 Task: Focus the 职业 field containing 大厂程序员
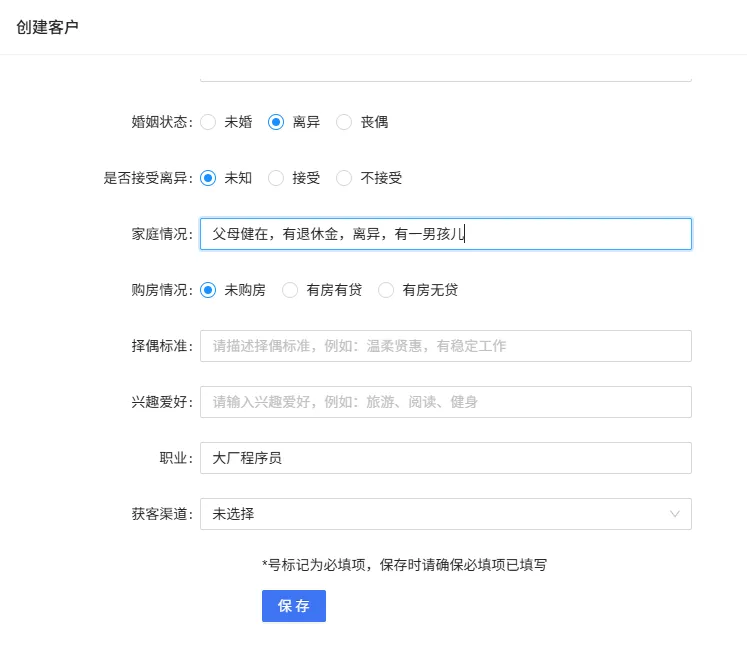coord(445,458)
